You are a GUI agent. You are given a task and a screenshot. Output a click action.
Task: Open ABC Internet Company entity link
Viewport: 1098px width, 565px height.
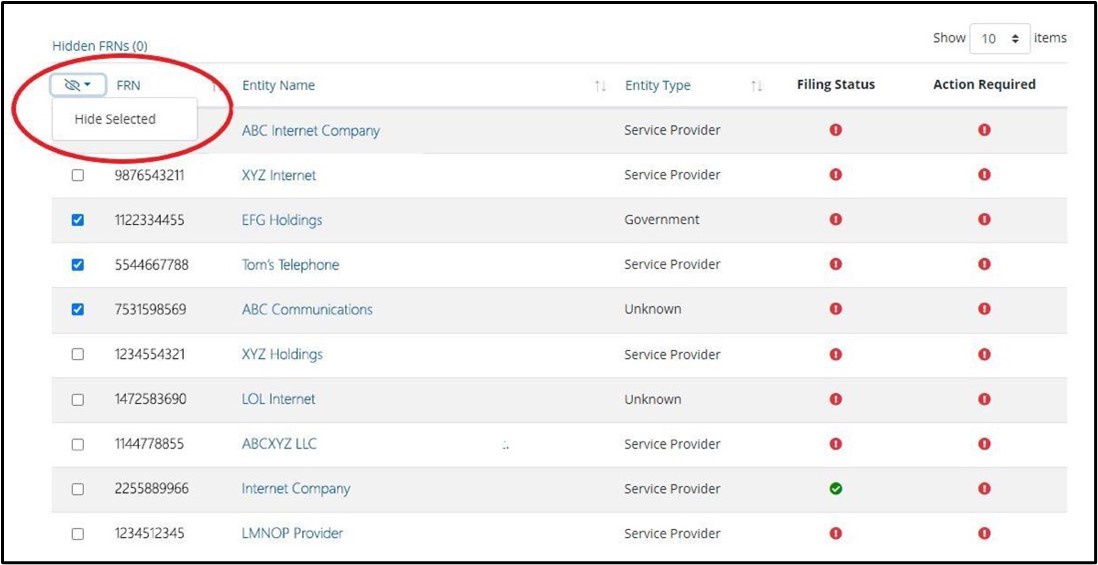coord(310,131)
